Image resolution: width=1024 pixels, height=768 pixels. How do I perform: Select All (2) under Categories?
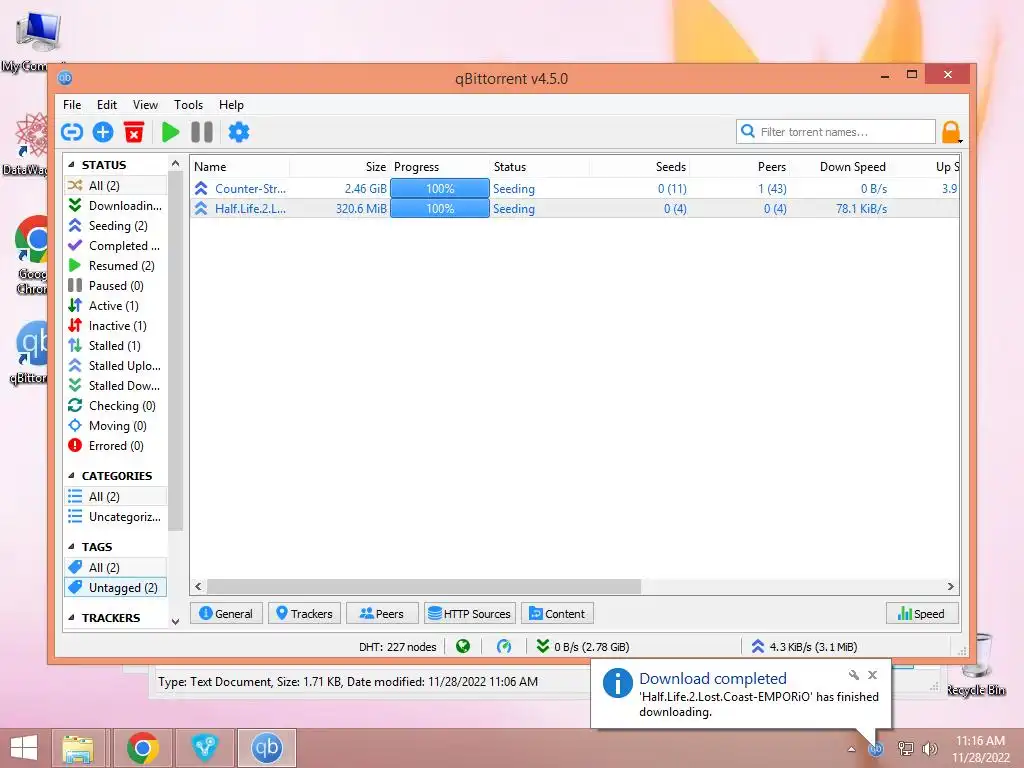click(116, 496)
